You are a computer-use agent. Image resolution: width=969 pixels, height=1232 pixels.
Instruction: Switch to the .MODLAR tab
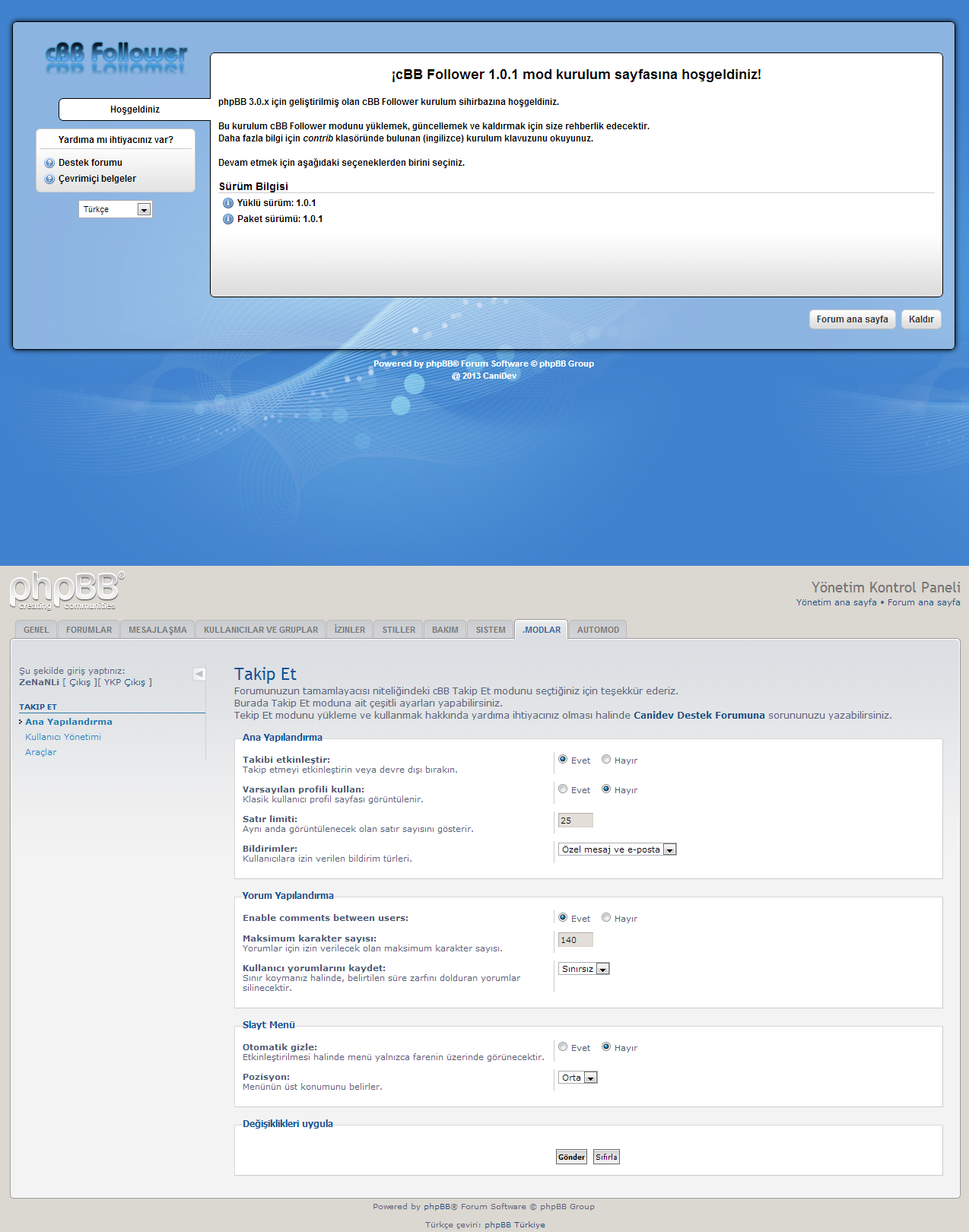[542, 630]
